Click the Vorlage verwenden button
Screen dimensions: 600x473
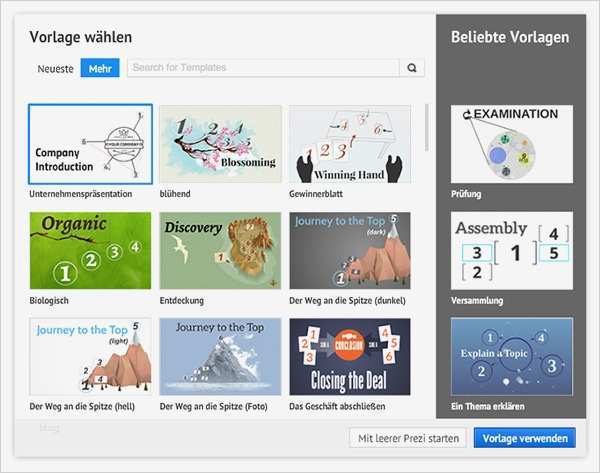pyautogui.click(x=525, y=438)
